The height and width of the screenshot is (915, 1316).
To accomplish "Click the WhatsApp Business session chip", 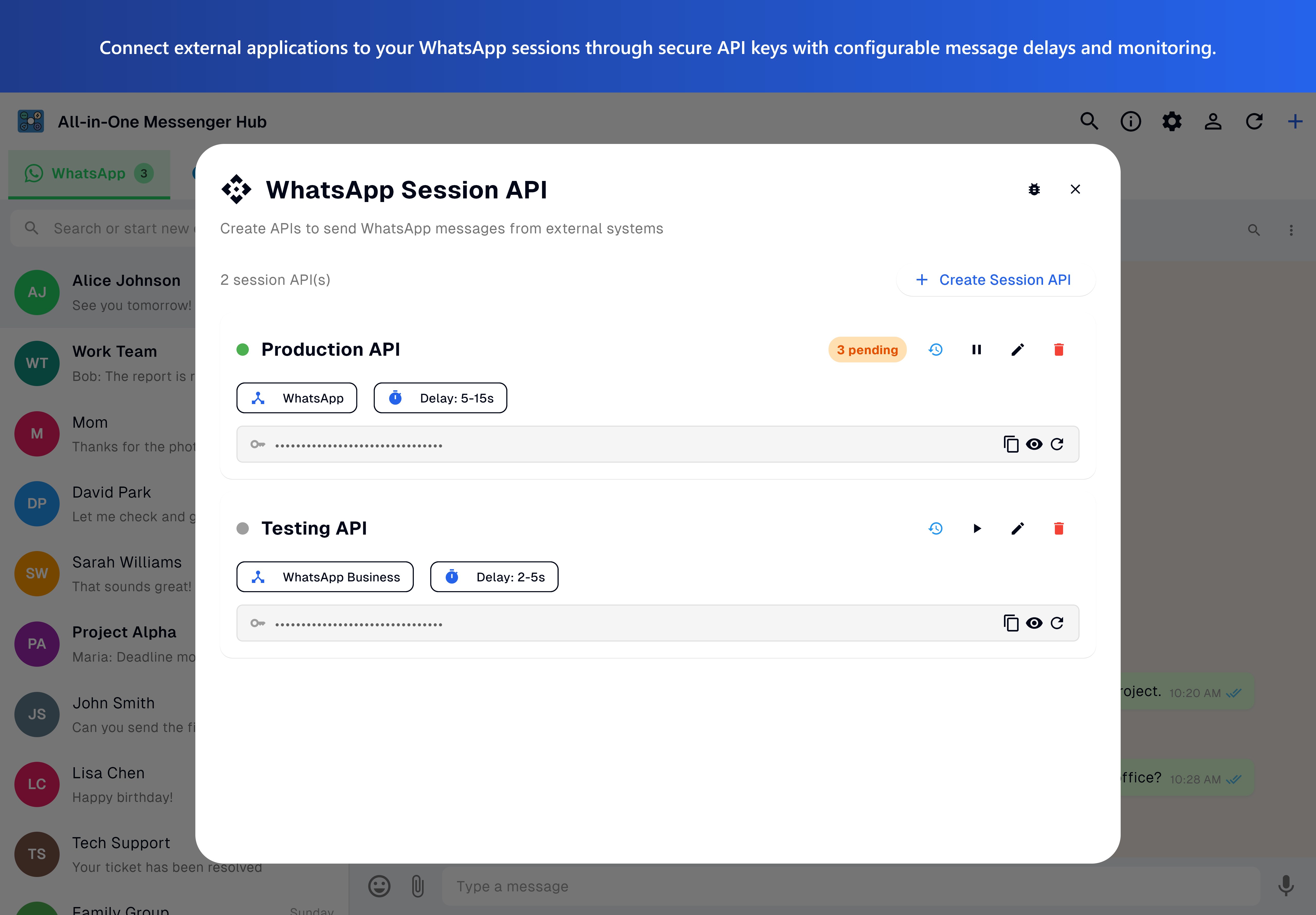I will point(325,577).
